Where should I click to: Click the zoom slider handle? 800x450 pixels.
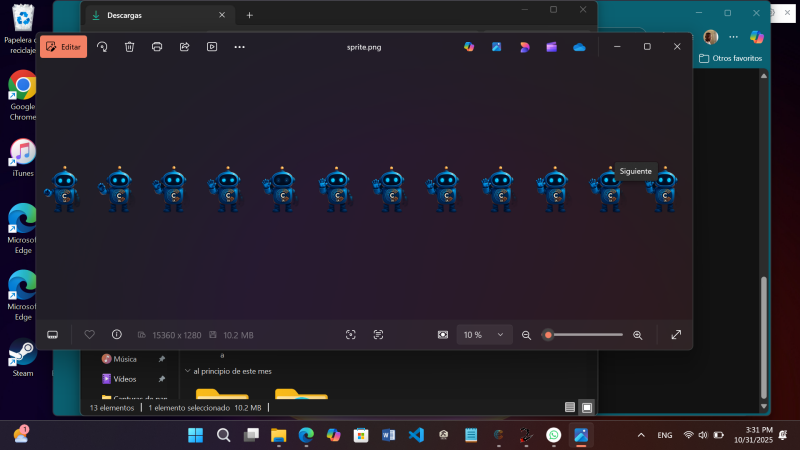click(548, 335)
